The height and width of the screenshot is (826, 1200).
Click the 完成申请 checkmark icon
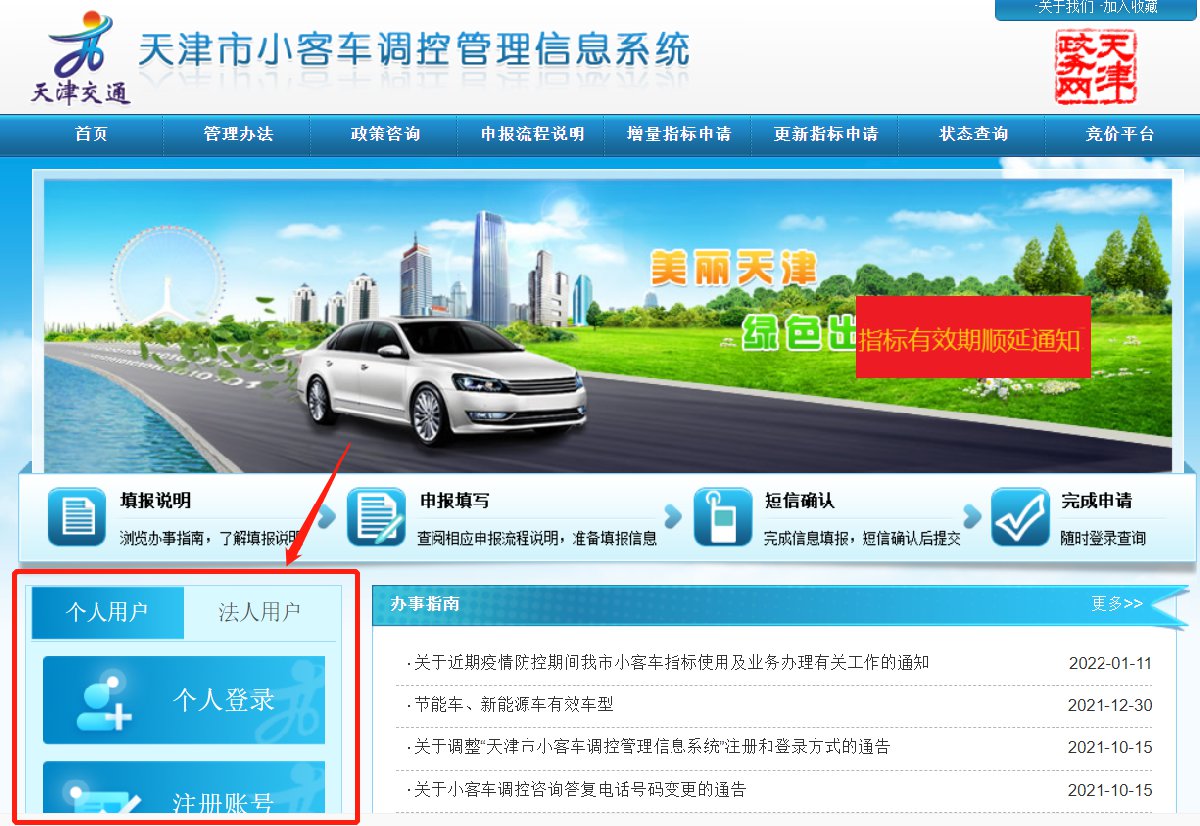pyautogui.click(x=1020, y=517)
